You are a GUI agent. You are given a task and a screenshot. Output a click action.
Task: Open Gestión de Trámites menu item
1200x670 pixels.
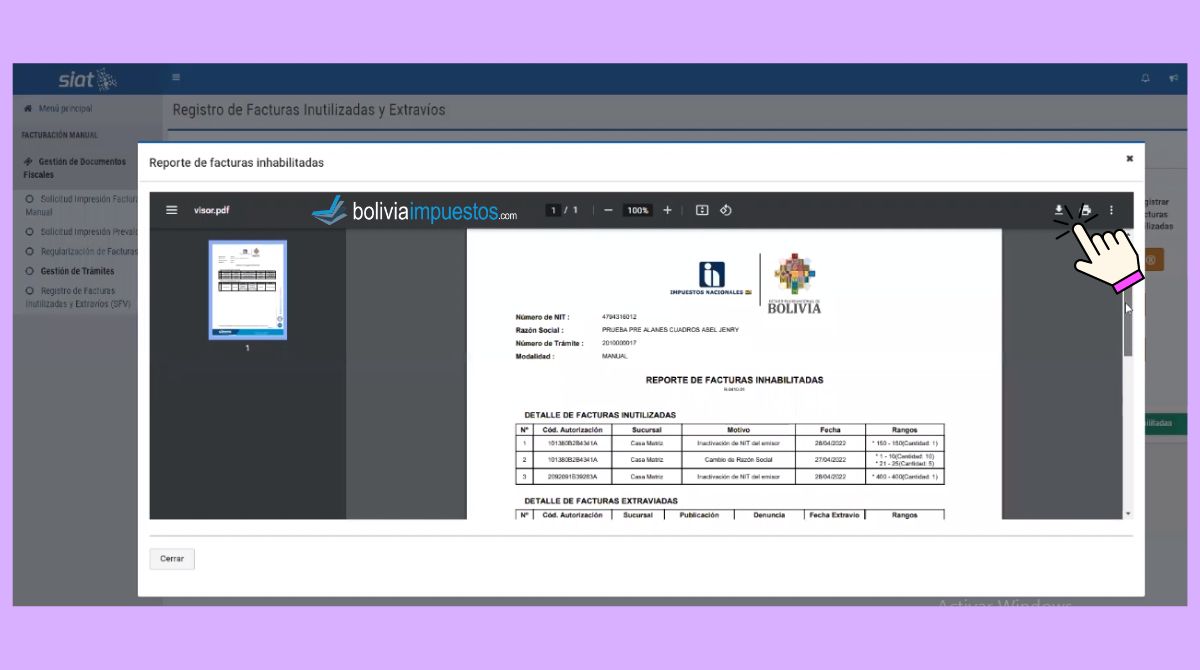click(77, 271)
